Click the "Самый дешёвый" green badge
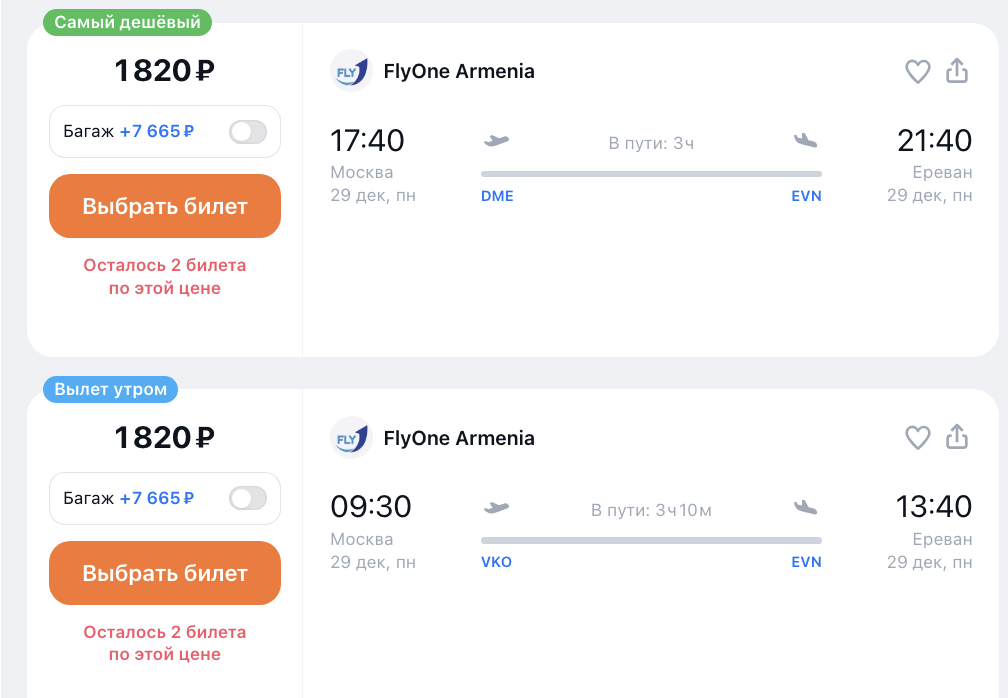This screenshot has height=698, width=1008. point(127,22)
